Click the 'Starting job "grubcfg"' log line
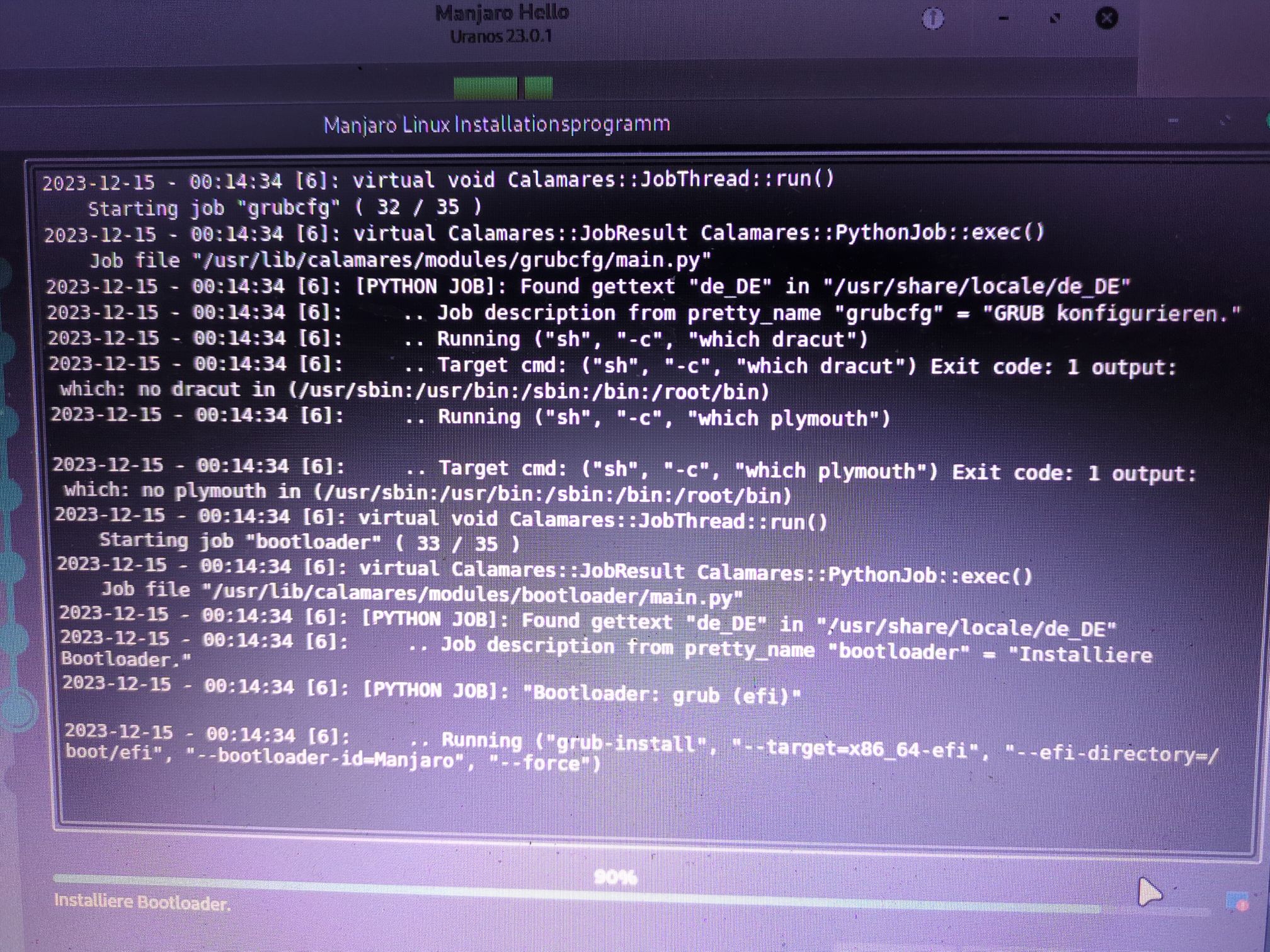Screen dimensions: 1270x952 285,207
